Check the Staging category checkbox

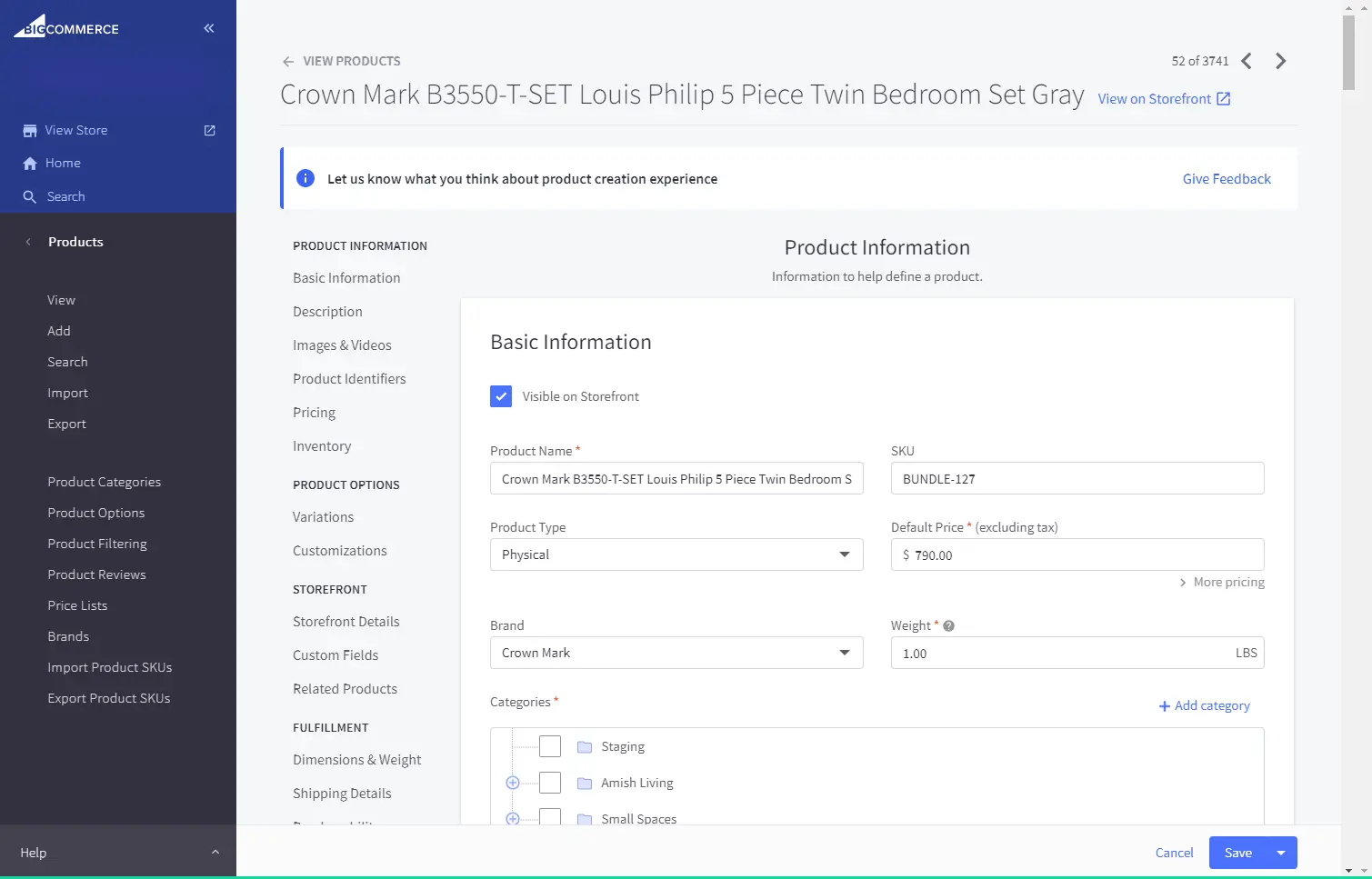coord(550,746)
